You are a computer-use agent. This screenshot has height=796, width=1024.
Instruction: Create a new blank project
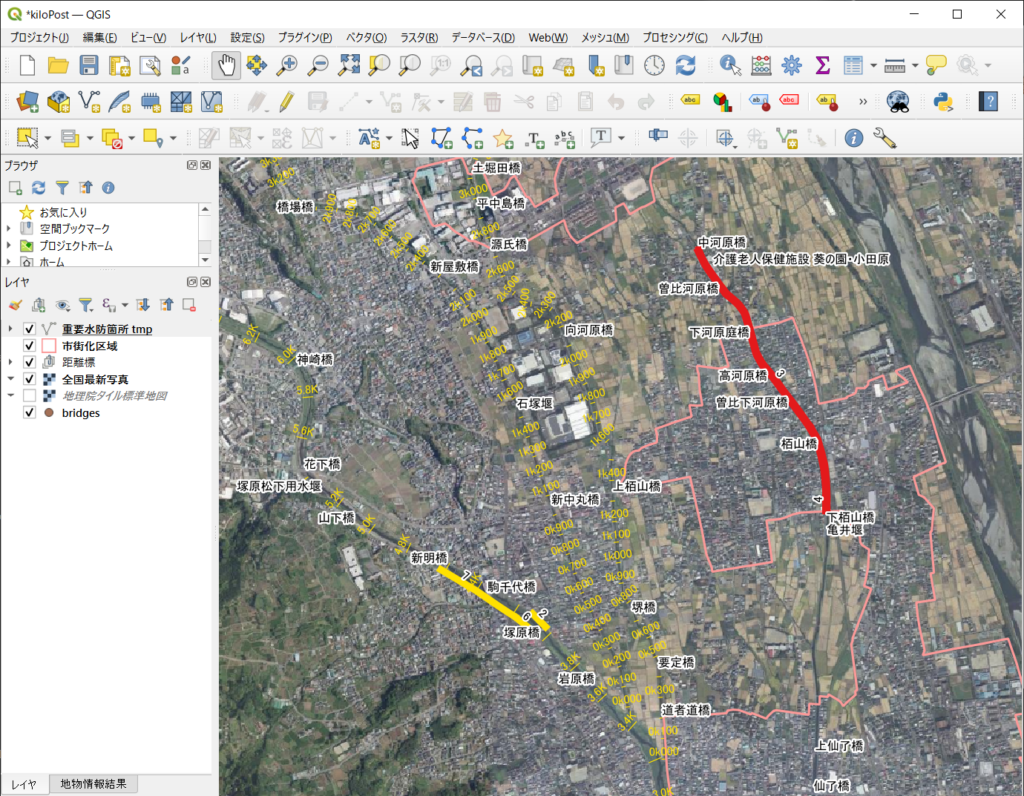pos(27,65)
